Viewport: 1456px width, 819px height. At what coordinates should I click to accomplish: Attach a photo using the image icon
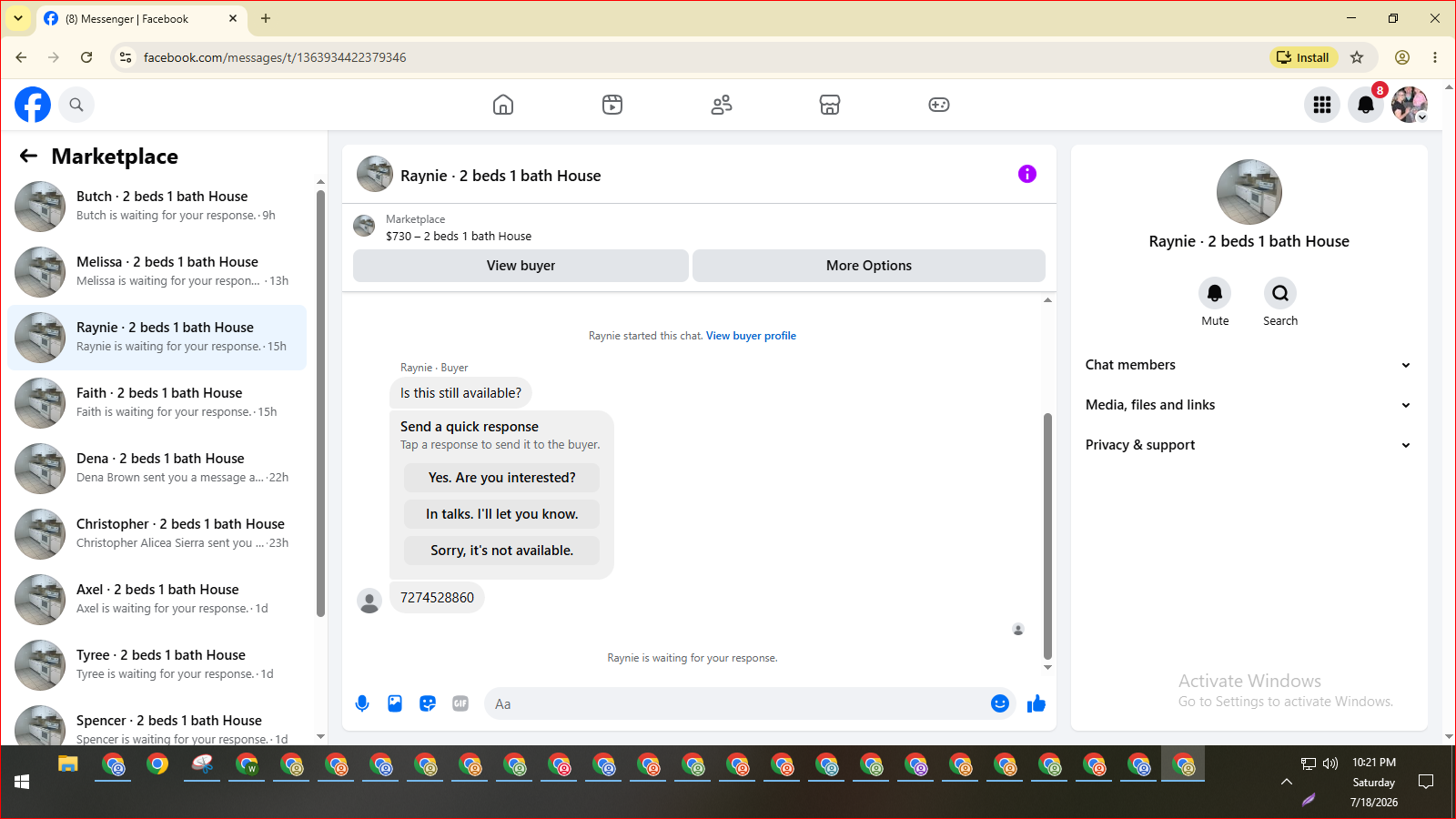(x=395, y=703)
